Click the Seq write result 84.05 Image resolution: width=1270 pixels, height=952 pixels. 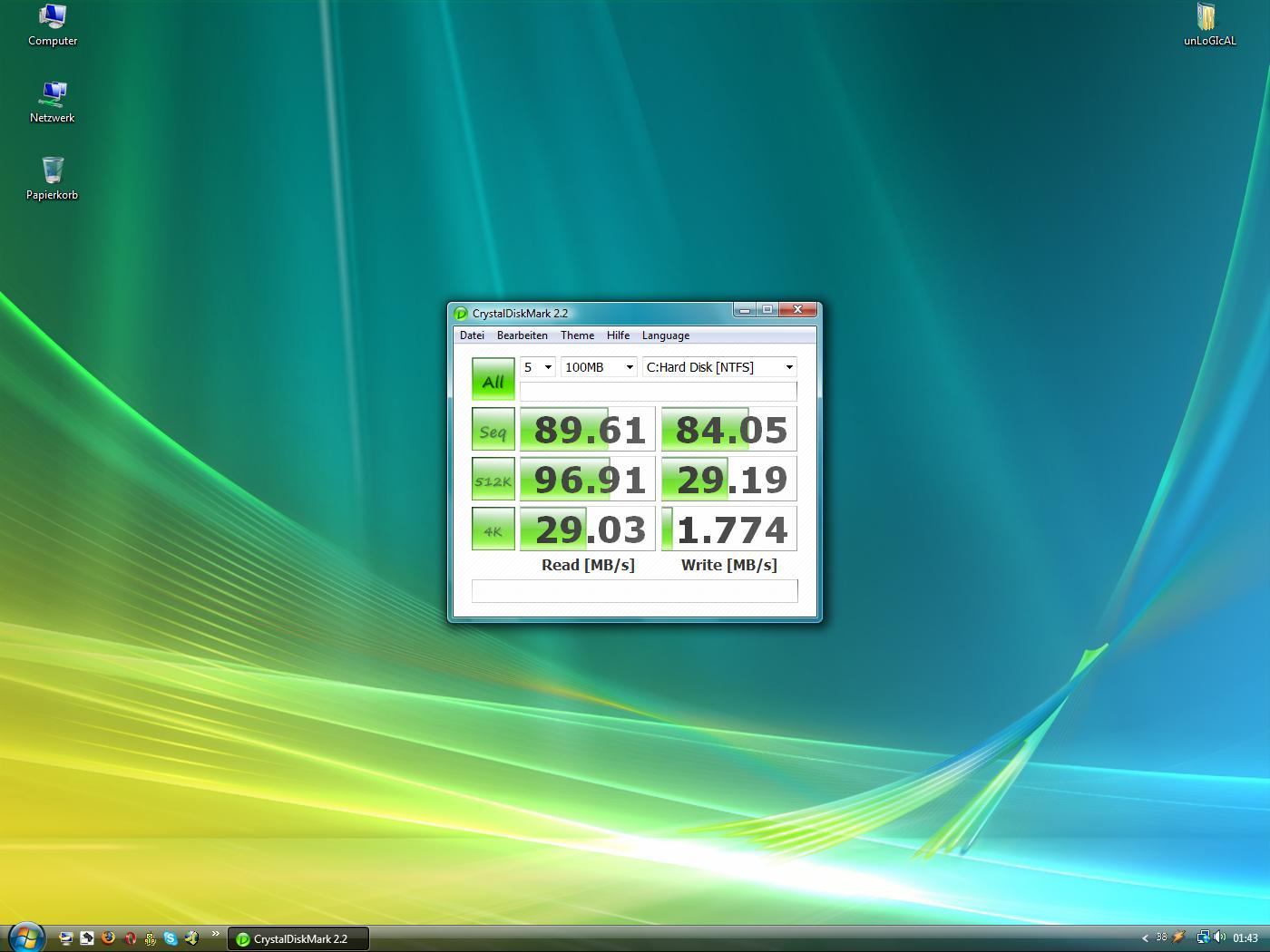click(729, 429)
